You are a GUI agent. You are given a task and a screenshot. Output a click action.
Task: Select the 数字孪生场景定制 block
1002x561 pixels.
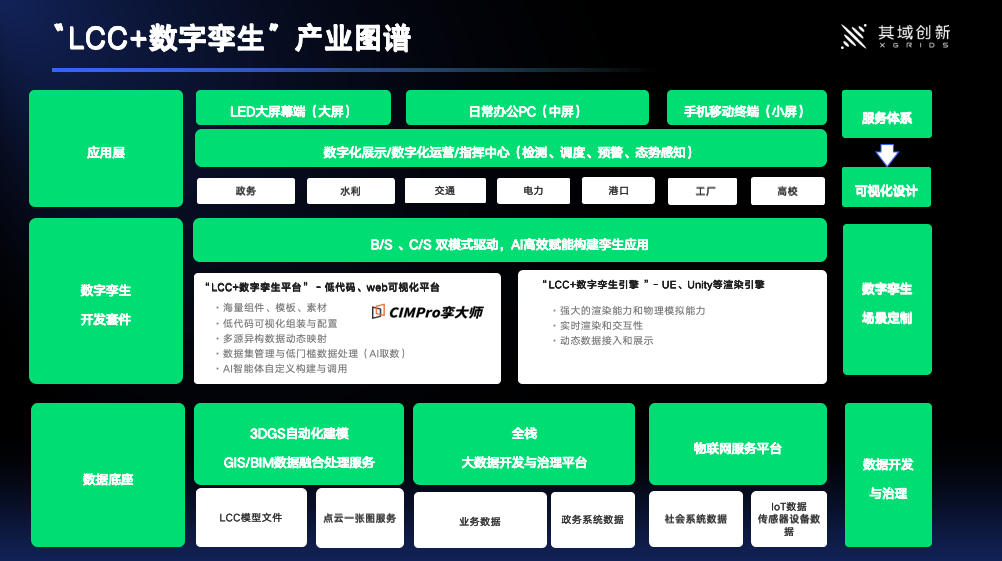point(887,299)
